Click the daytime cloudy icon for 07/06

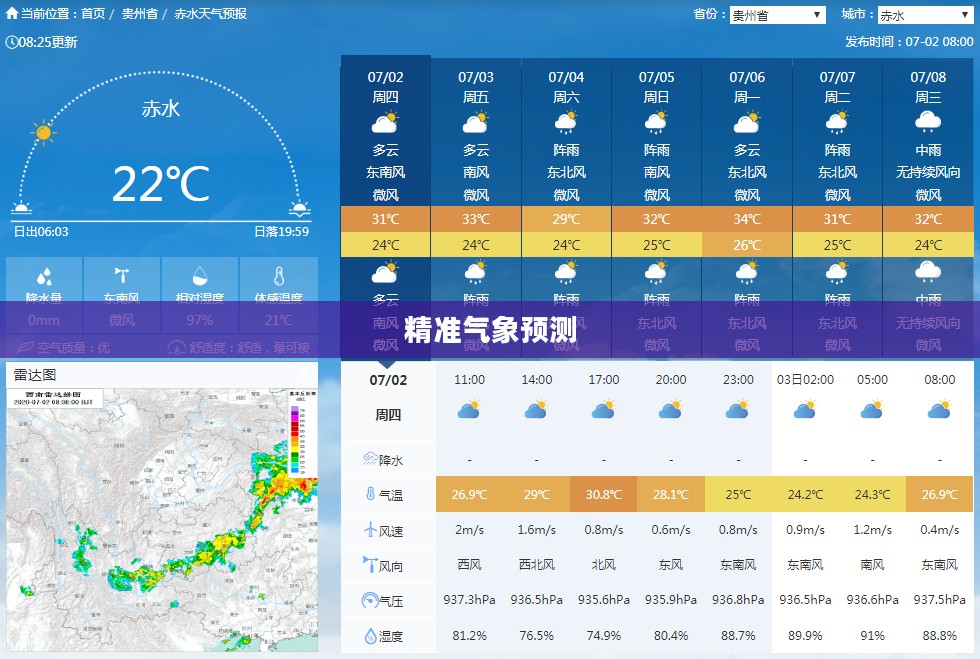click(747, 122)
